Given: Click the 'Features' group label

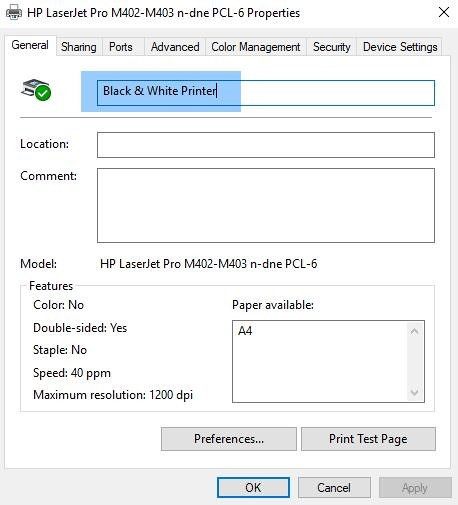Looking at the screenshot, I should 51,286.
